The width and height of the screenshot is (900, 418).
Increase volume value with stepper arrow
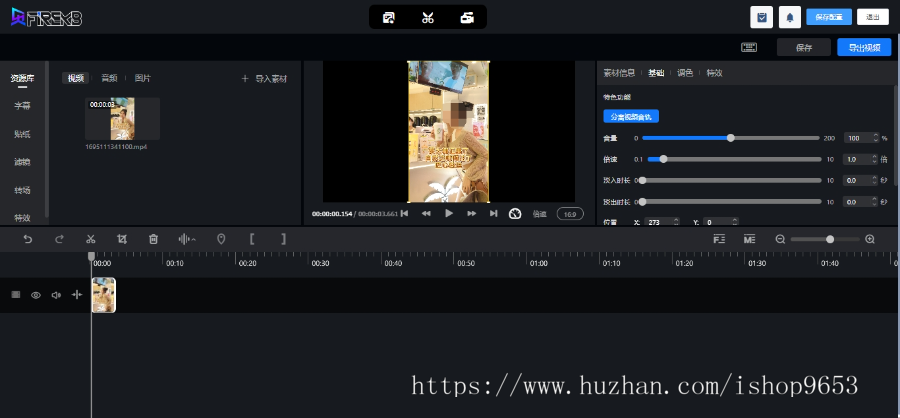[875, 136]
